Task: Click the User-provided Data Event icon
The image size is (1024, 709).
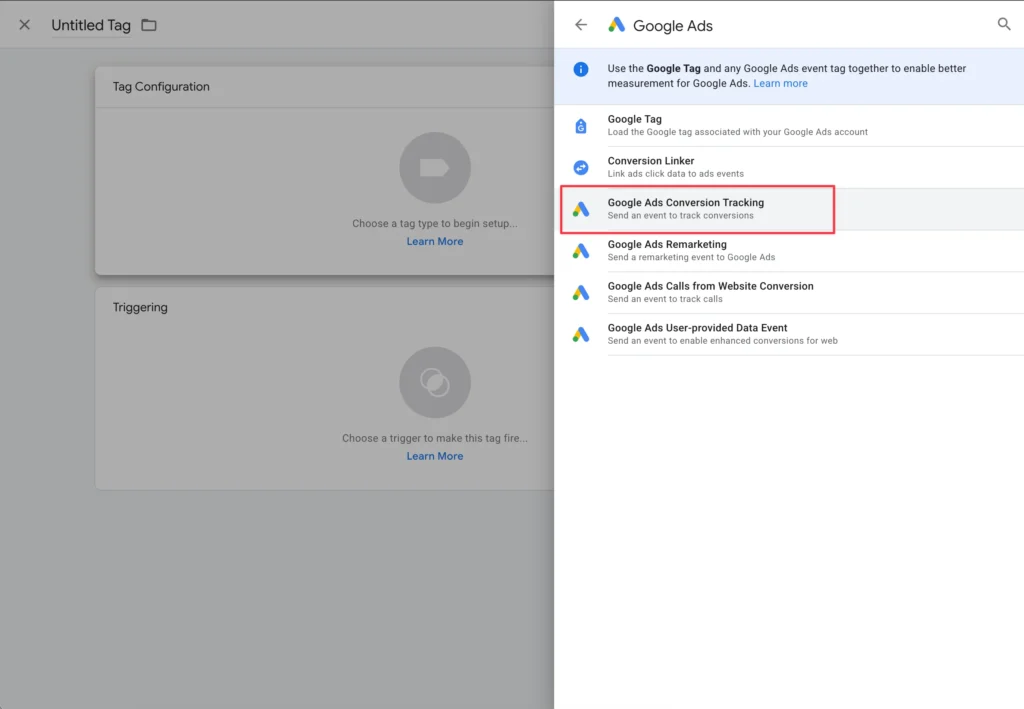Action: click(x=581, y=334)
